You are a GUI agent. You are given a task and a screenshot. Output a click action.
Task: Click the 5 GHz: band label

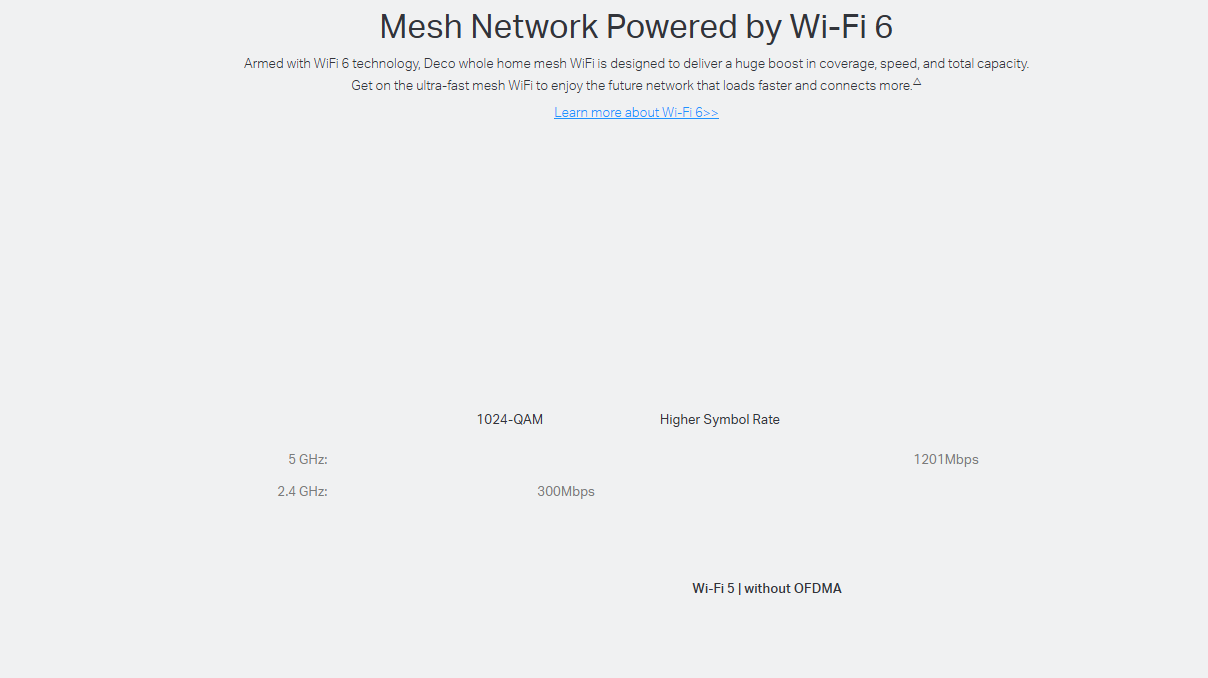point(308,460)
